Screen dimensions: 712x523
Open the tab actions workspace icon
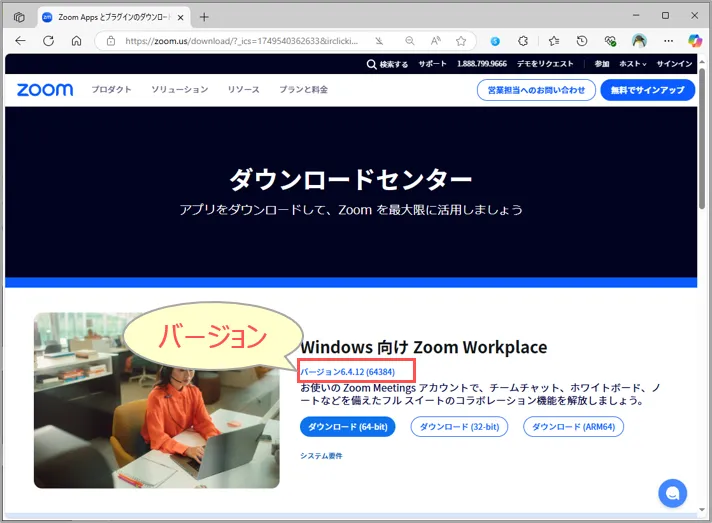19,17
